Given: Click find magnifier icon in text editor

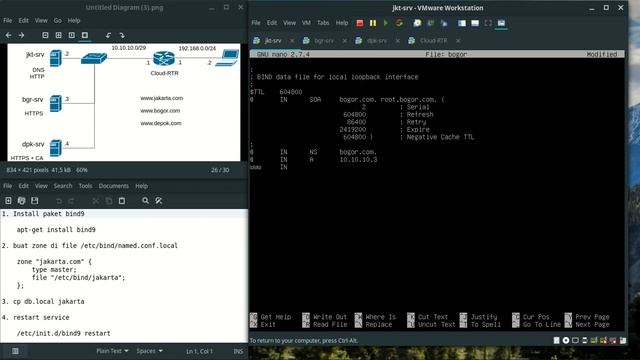Looking at the screenshot, I should pyautogui.click(x=145, y=201).
